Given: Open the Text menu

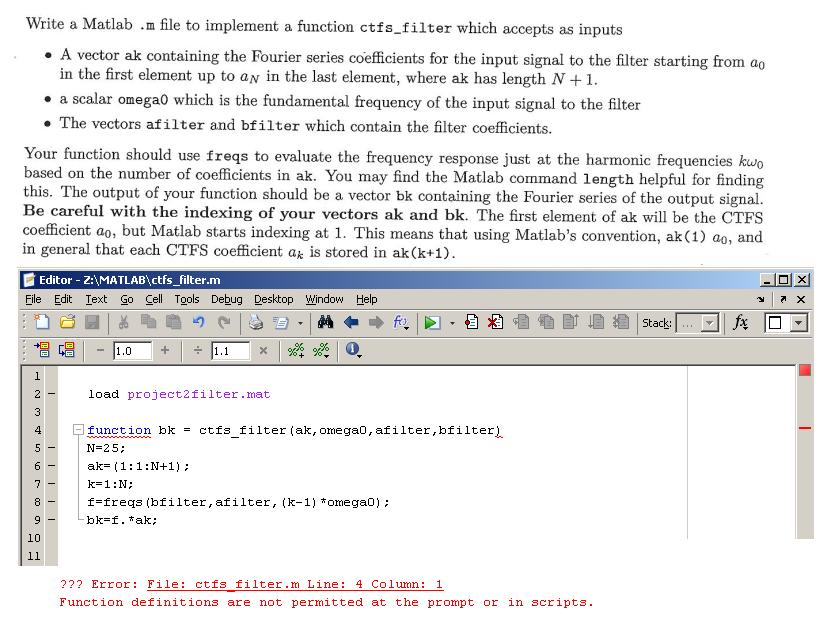Looking at the screenshot, I should [96, 299].
